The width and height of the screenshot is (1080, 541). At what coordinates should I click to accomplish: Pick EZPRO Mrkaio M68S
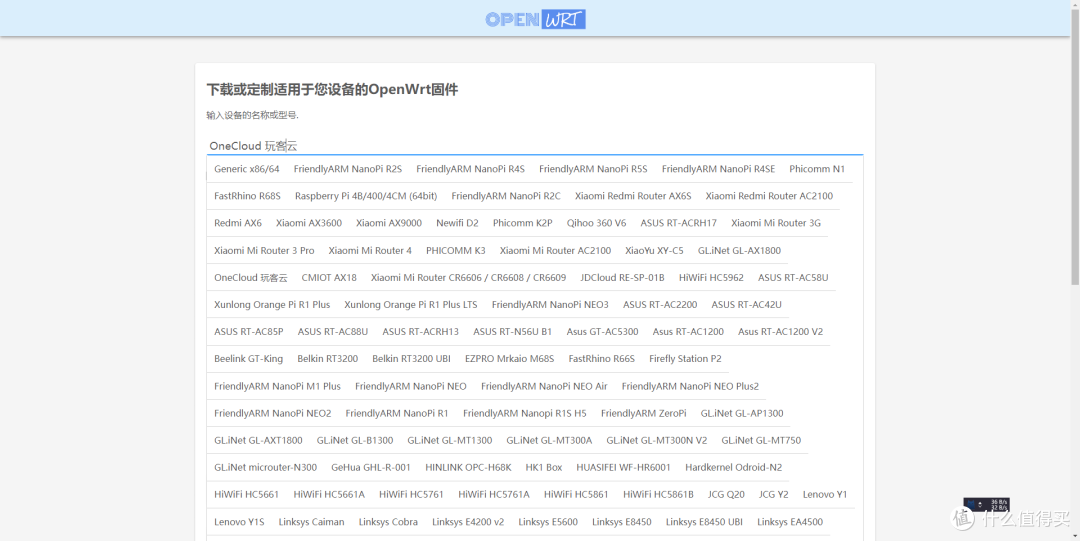[x=509, y=358]
